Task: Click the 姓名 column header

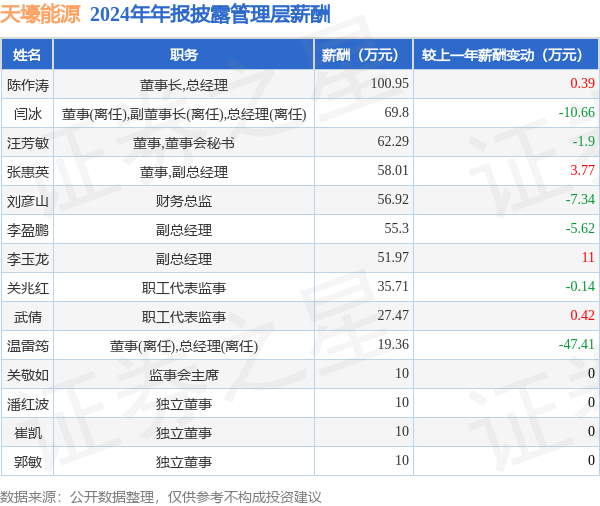Action: tap(27, 54)
